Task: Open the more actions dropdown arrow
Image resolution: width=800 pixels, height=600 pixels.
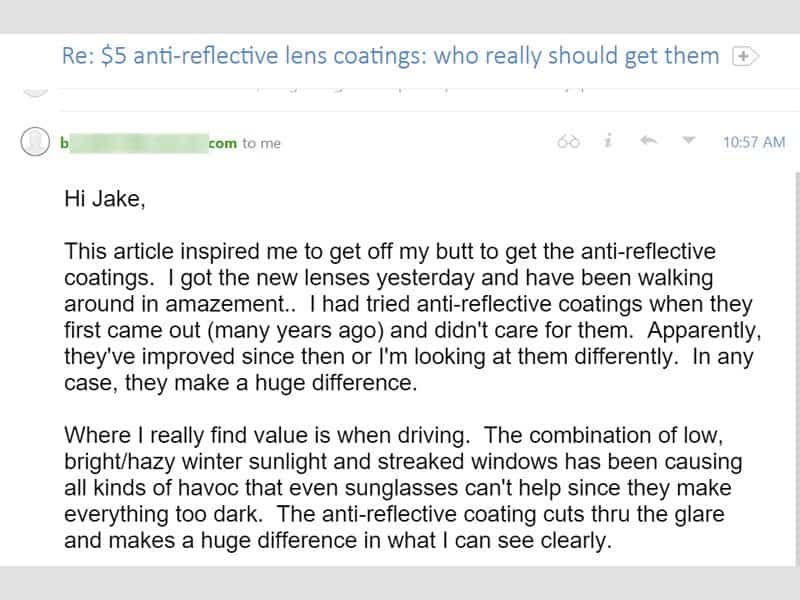Action: pyautogui.click(x=687, y=142)
